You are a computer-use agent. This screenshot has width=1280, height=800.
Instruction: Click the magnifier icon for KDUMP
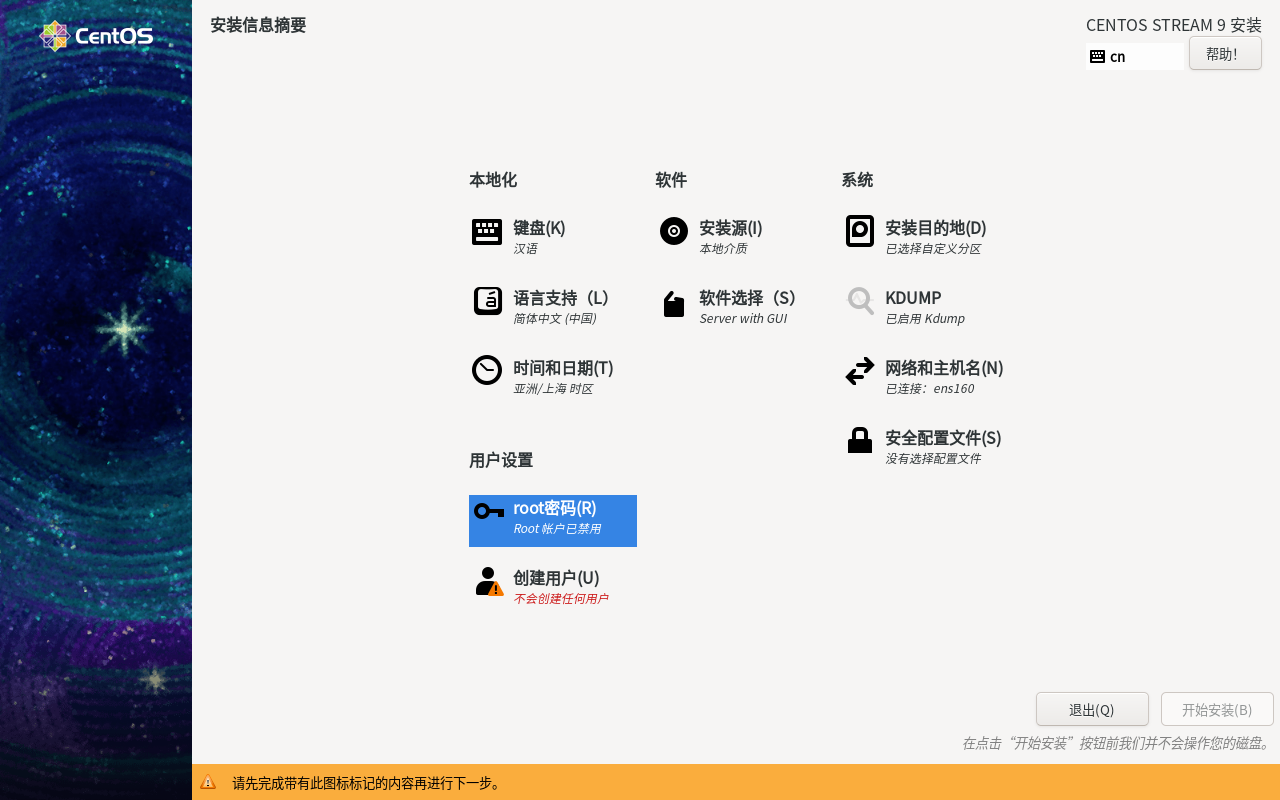[x=860, y=301]
